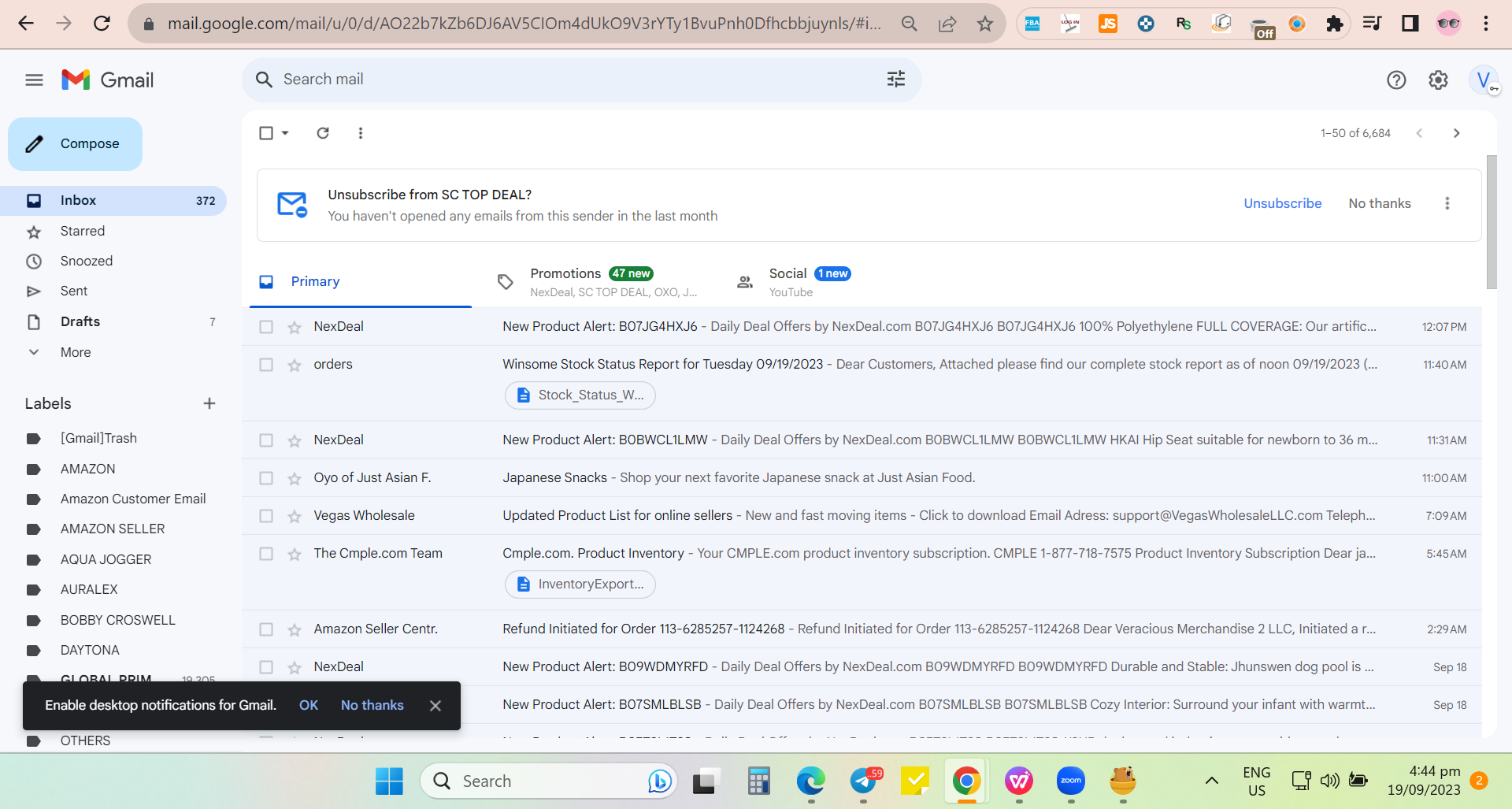Screen dimensions: 1512x809
Task: Open the Google account avatar
Action: pyautogui.click(x=1484, y=80)
